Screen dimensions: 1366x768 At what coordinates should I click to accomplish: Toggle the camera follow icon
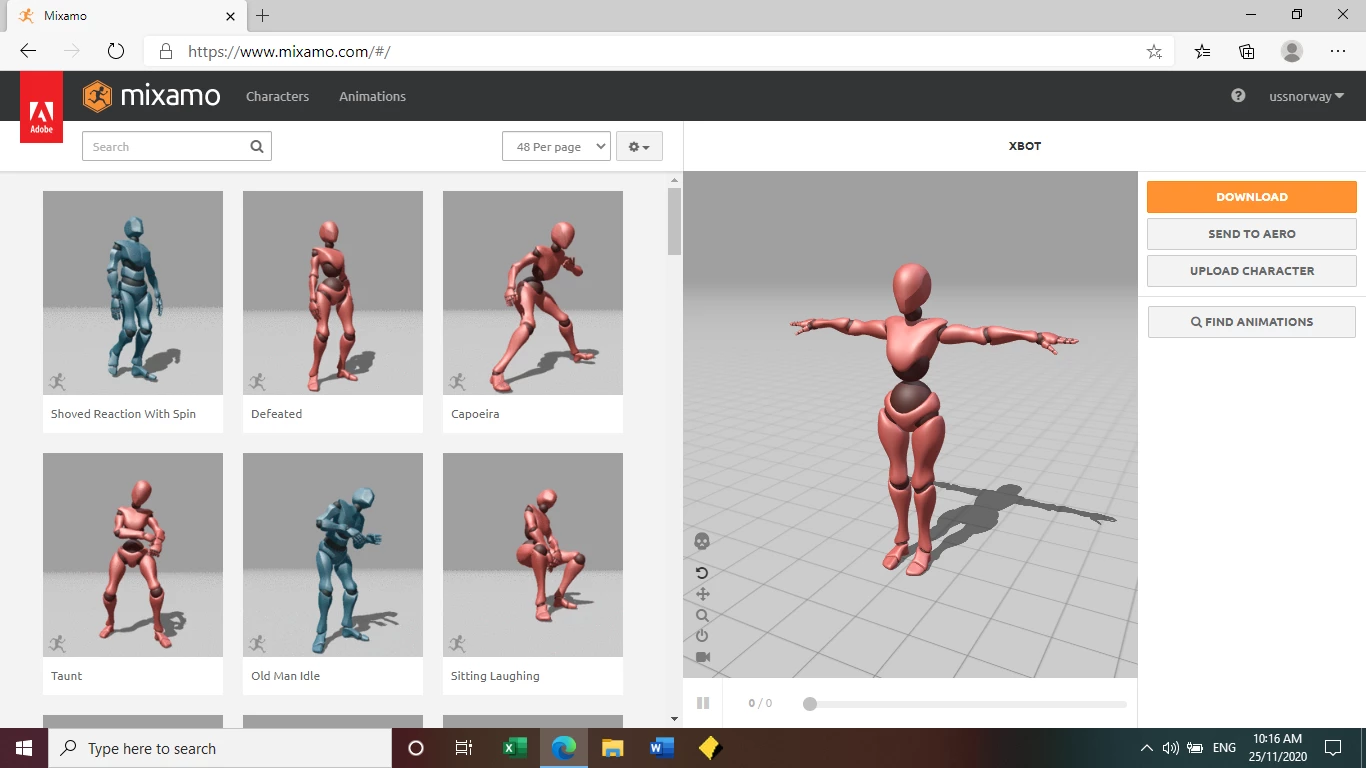702,657
